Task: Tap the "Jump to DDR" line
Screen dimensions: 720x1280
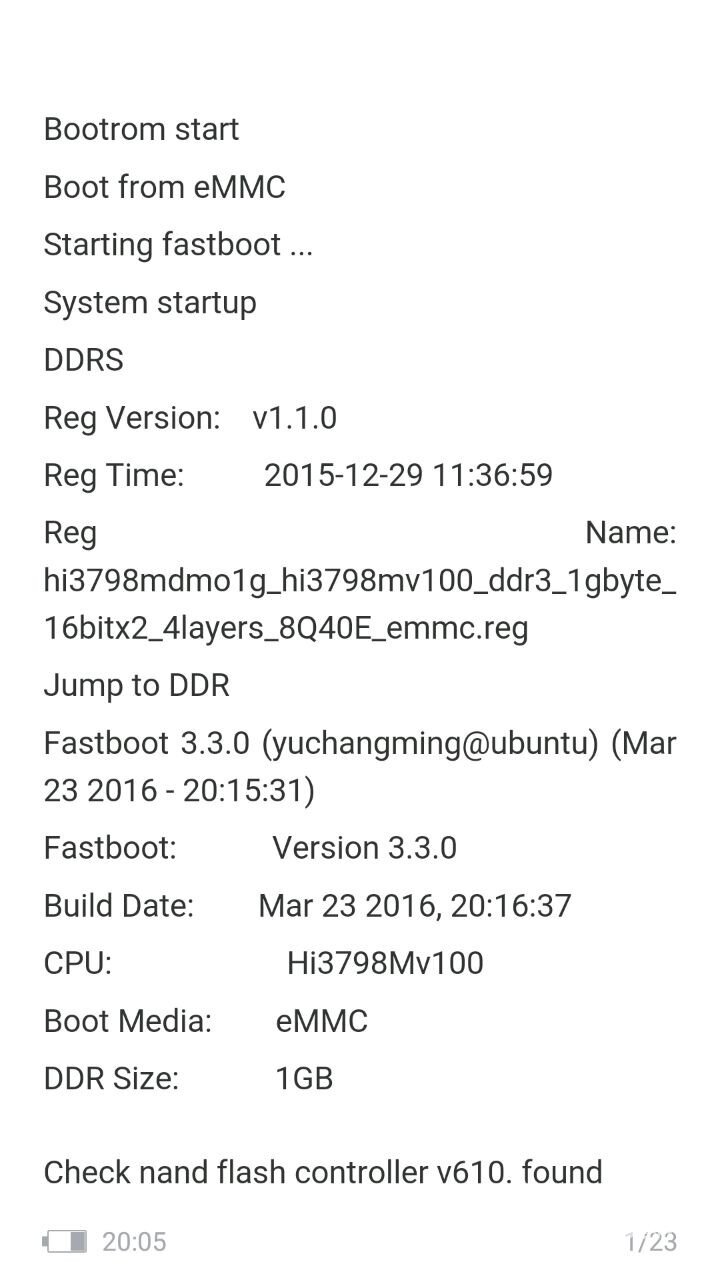Action: [x=137, y=686]
